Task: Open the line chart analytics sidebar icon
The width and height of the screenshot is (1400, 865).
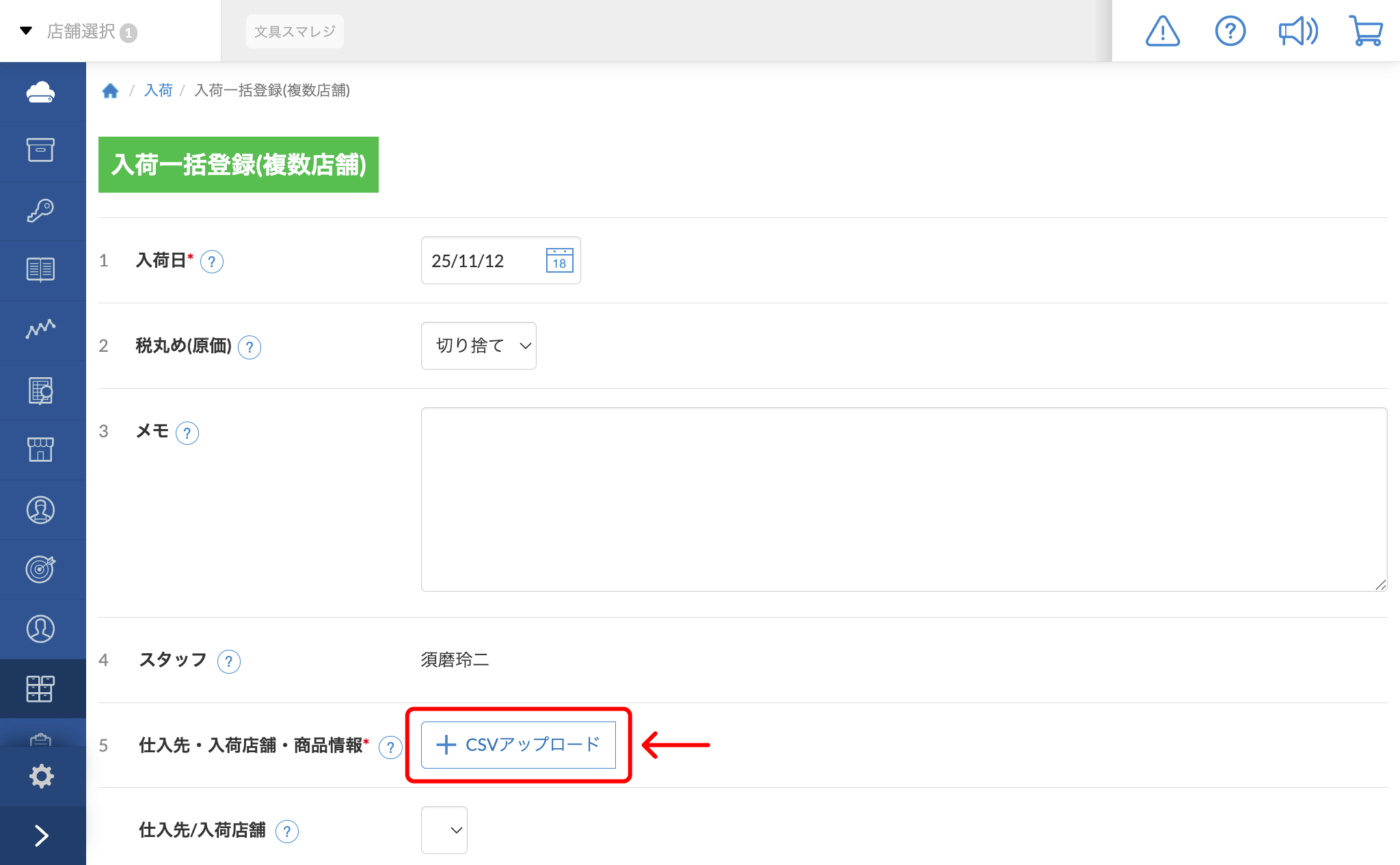Action: [x=41, y=329]
